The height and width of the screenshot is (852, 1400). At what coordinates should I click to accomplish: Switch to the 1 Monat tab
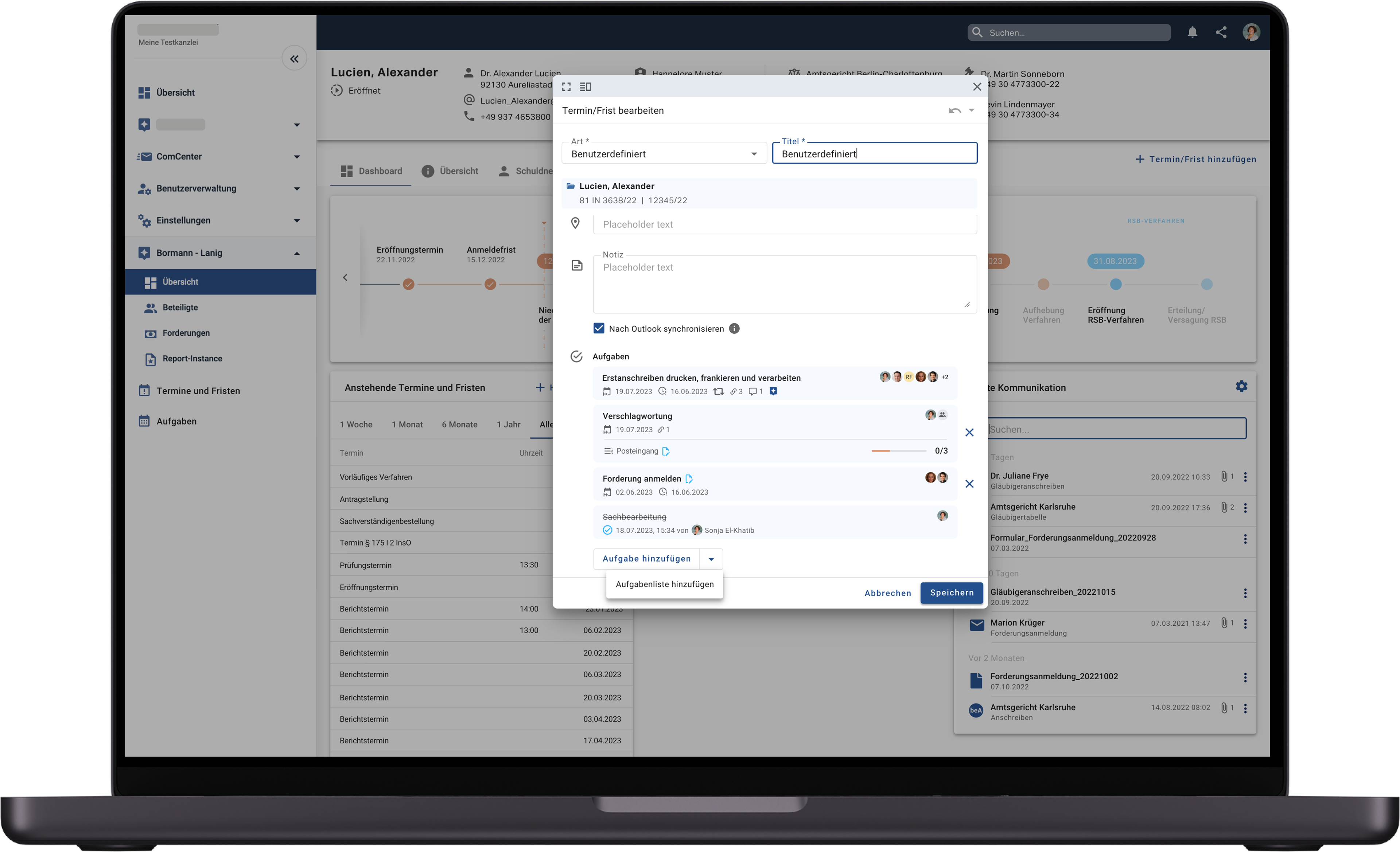pos(407,425)
